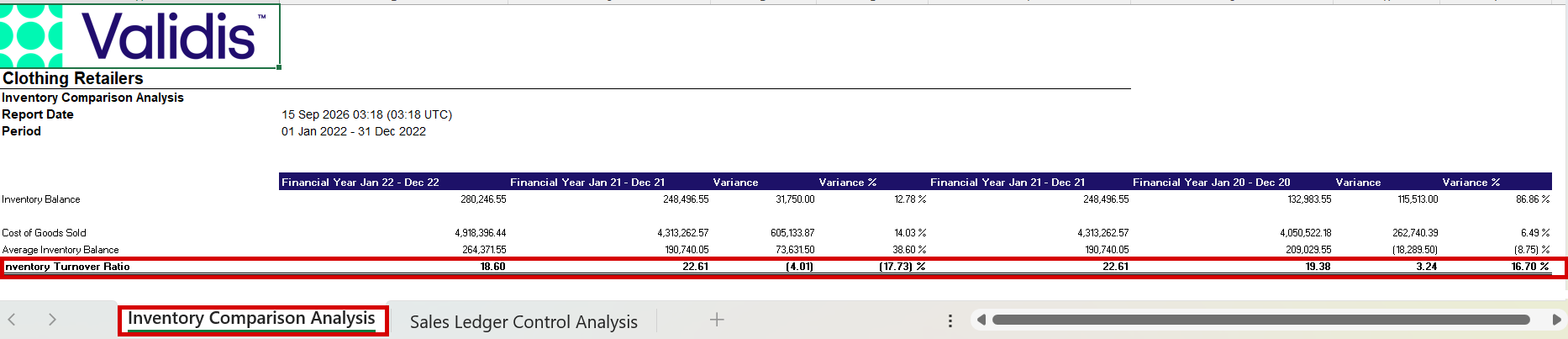Select the Validis logo image
This screenshot has height=339, width=1568.
tap(139, 35)
